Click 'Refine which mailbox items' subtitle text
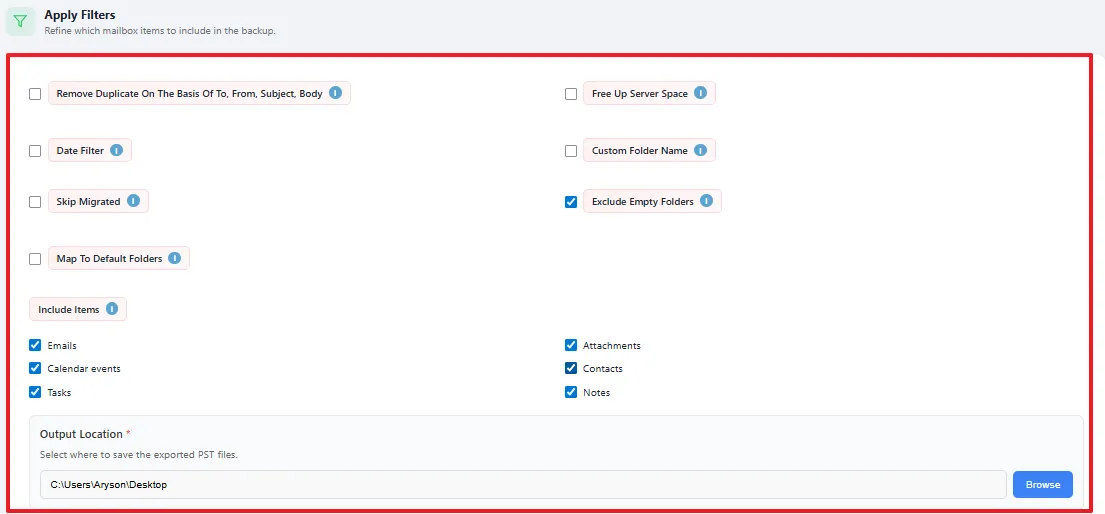This screenshot has height=514, width=1105. pos(160,31)
